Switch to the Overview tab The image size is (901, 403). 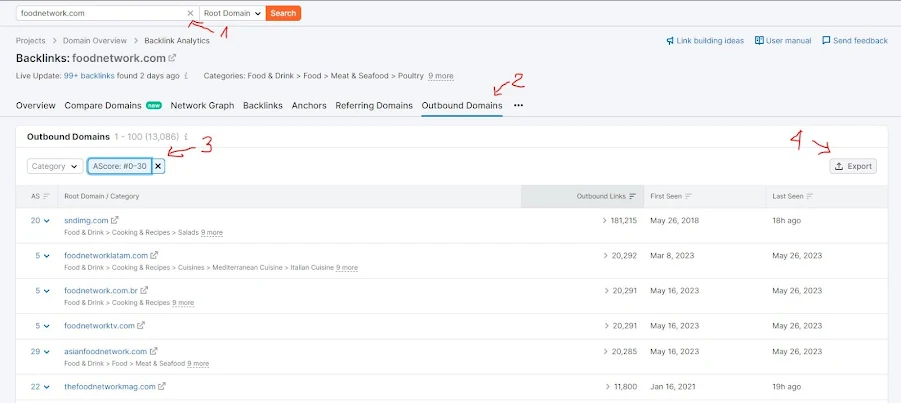(36, 106)
